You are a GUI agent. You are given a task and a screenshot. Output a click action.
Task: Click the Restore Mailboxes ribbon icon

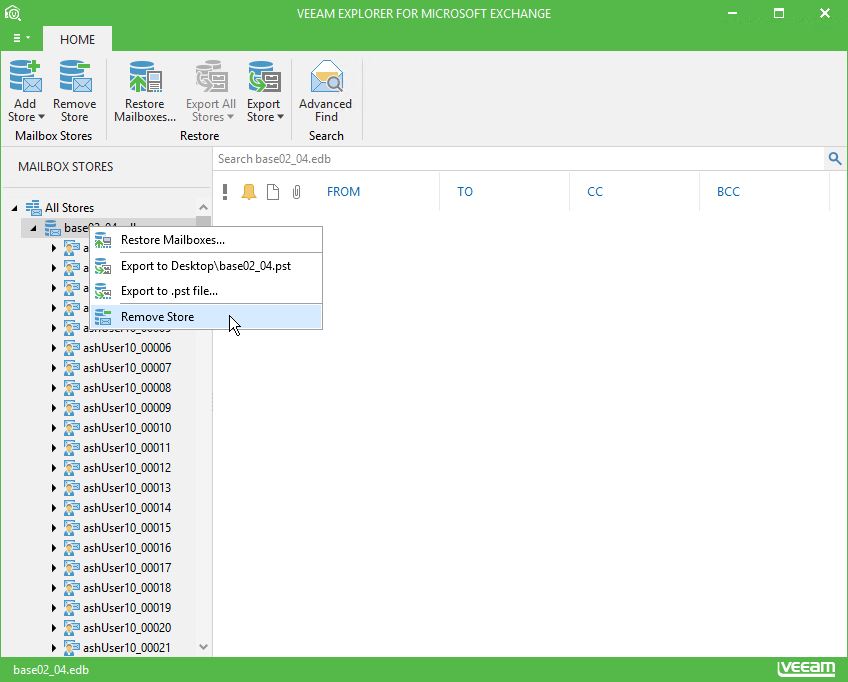(x=145, y=76)
